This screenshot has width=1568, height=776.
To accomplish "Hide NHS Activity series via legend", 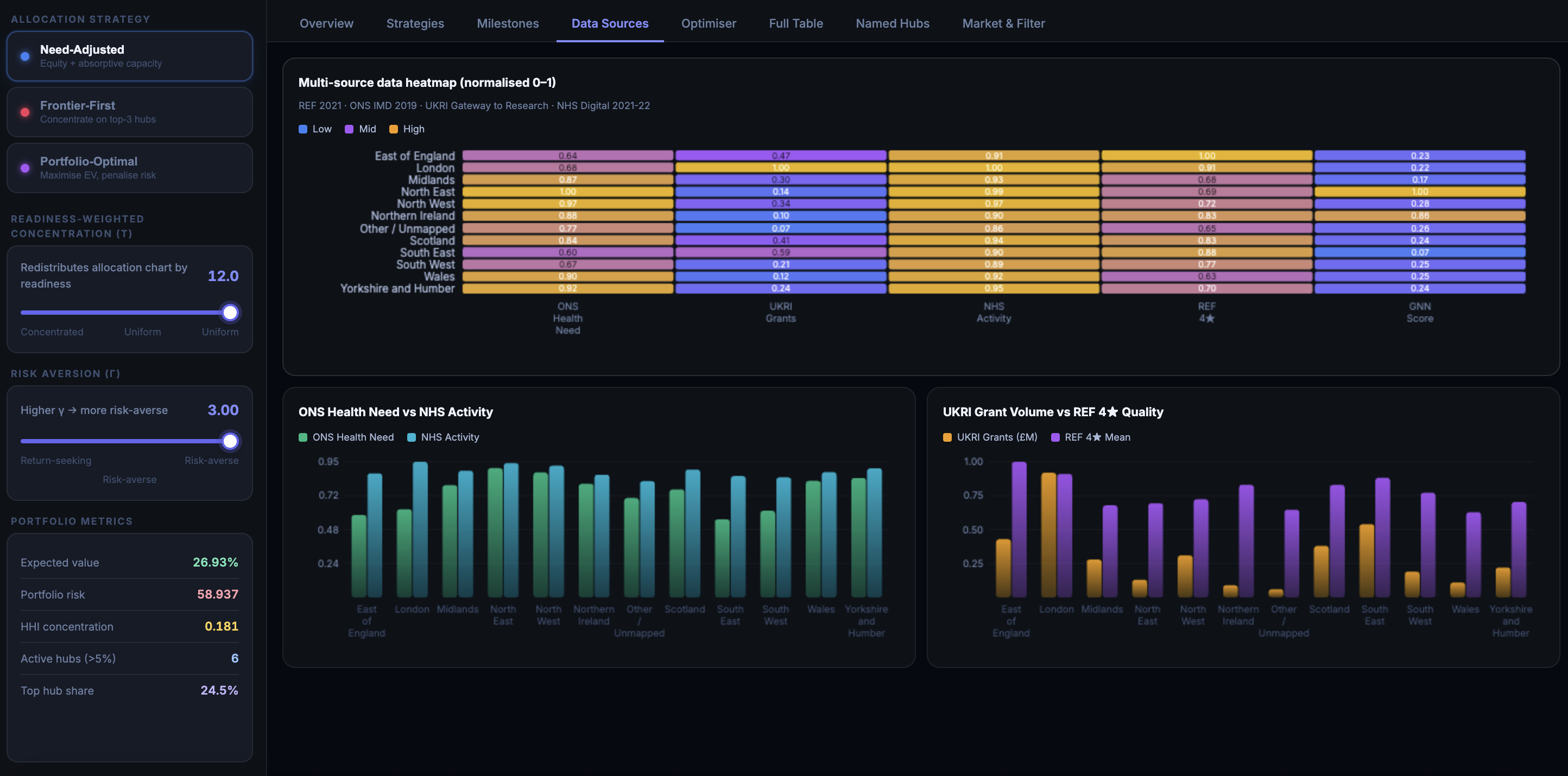I will [x=442, y=437].
